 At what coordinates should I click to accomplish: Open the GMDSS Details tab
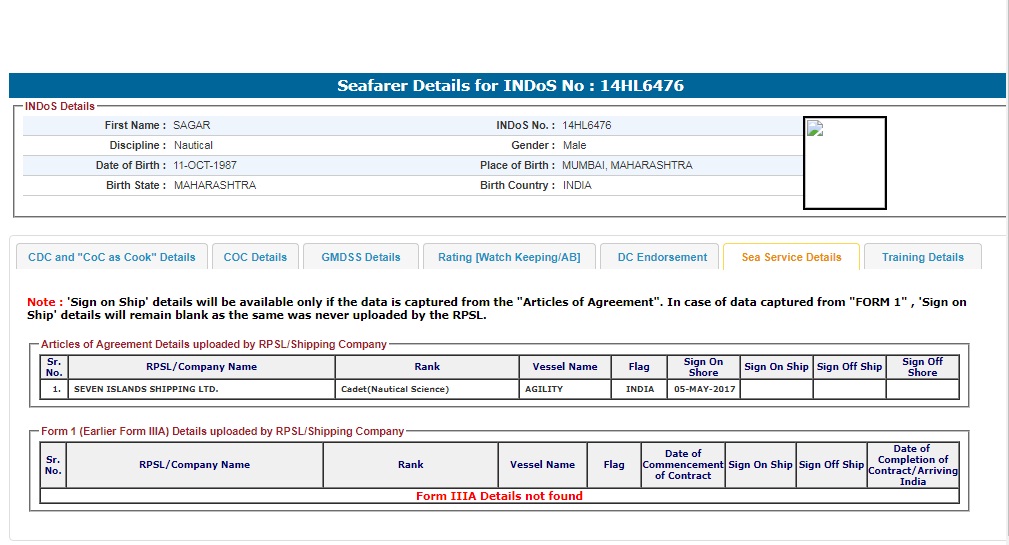tap(361, 257)
